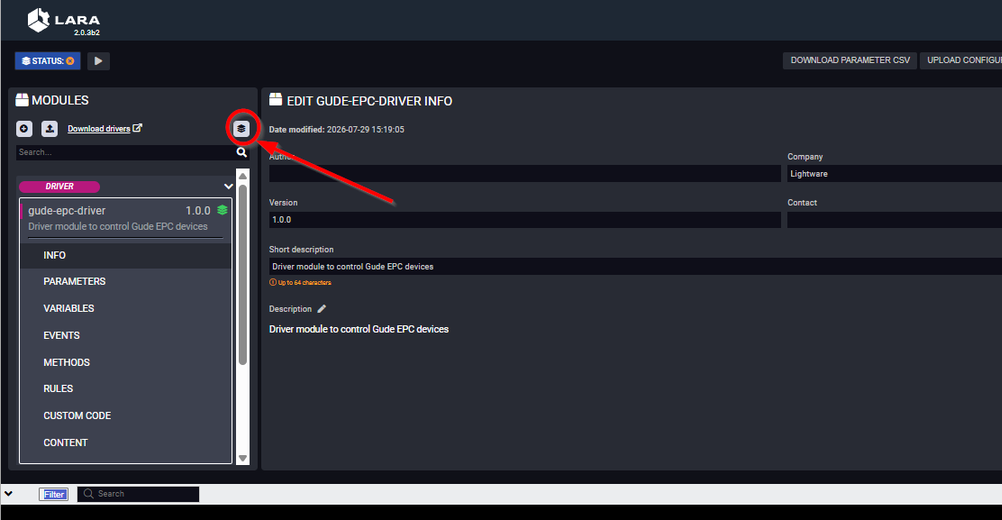Screen dimensions: 1002x520
Task: Open the Download drivers link
Action: pyautogui.click(x=105, y=128)
